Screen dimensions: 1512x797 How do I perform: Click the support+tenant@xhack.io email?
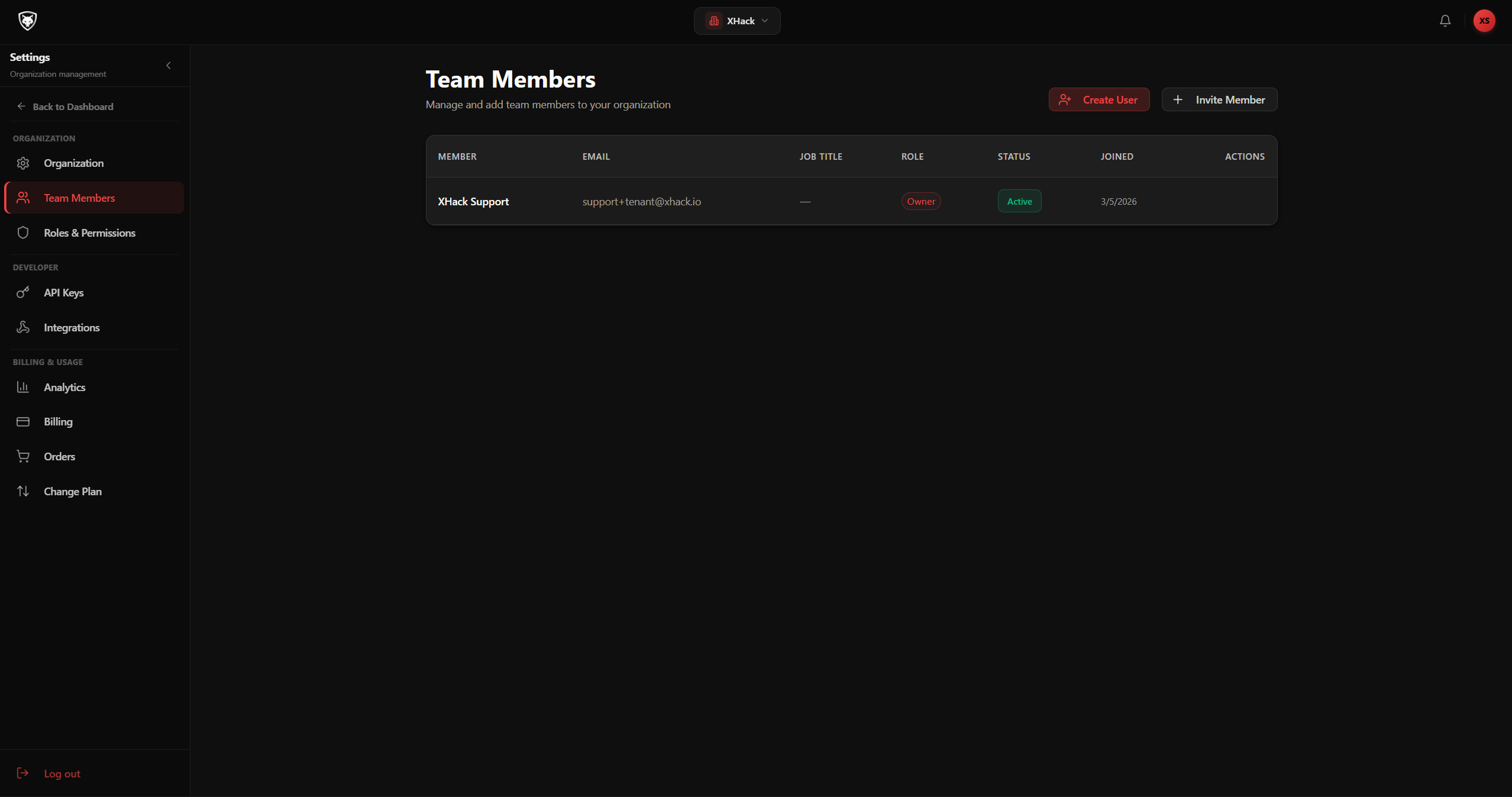[641, 202]
